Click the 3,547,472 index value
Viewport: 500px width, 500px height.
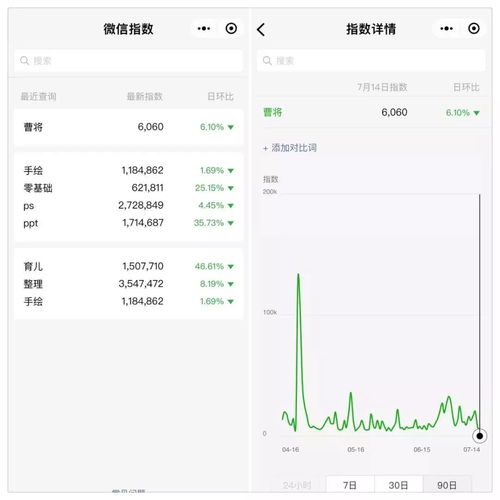click(141, 284)
